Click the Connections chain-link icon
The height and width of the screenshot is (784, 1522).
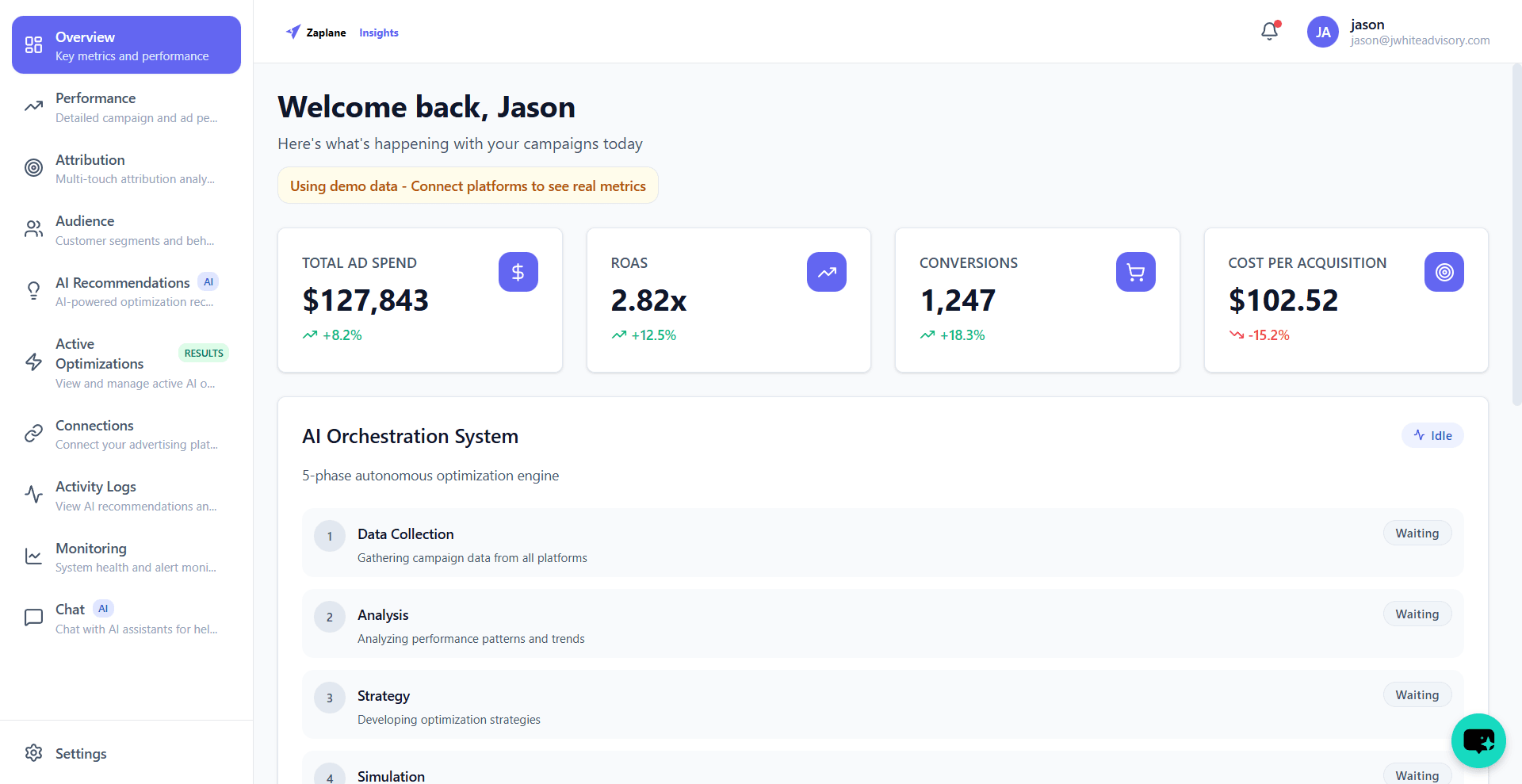pos(33,433)
